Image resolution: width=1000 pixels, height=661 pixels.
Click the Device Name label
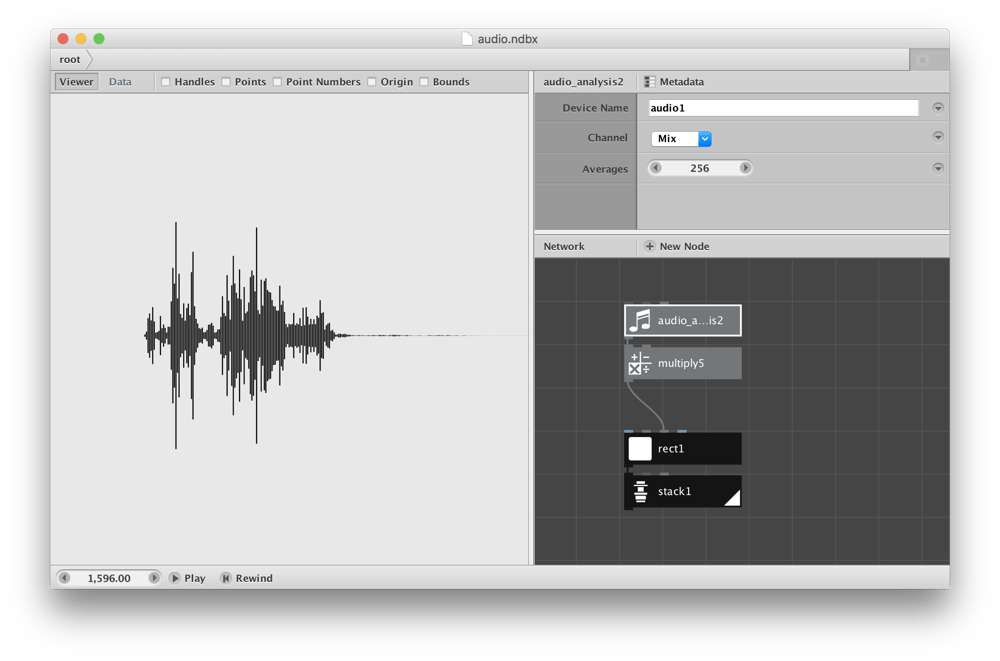[x=595, y=108]
